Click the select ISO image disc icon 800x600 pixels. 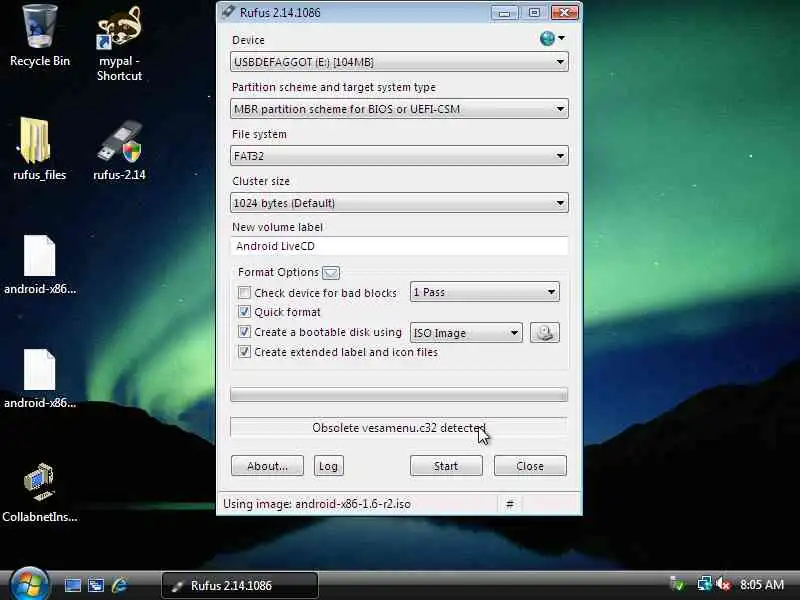coord(544,333)
